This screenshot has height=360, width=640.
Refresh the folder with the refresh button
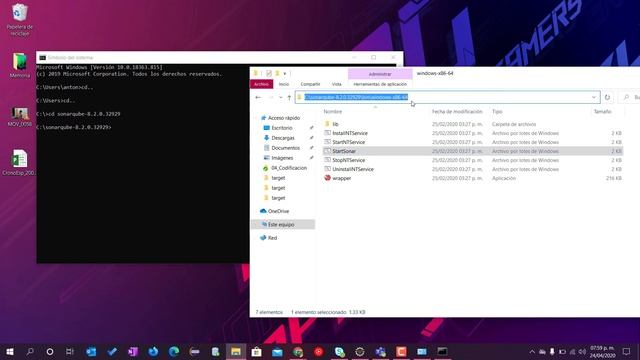coord(607,97)
